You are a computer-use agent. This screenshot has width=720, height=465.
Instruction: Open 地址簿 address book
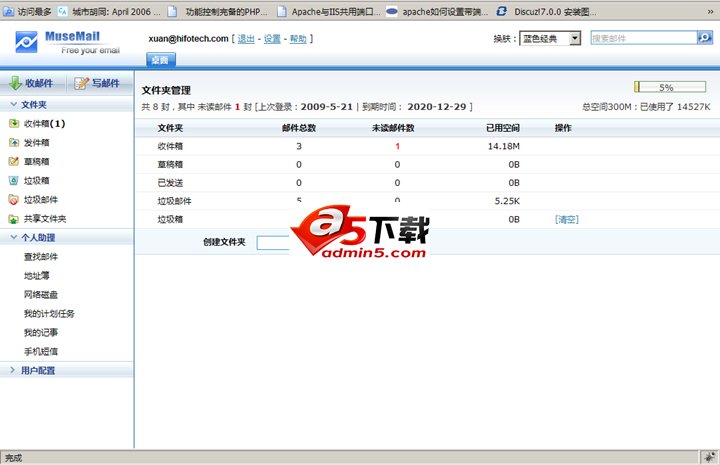37,275
